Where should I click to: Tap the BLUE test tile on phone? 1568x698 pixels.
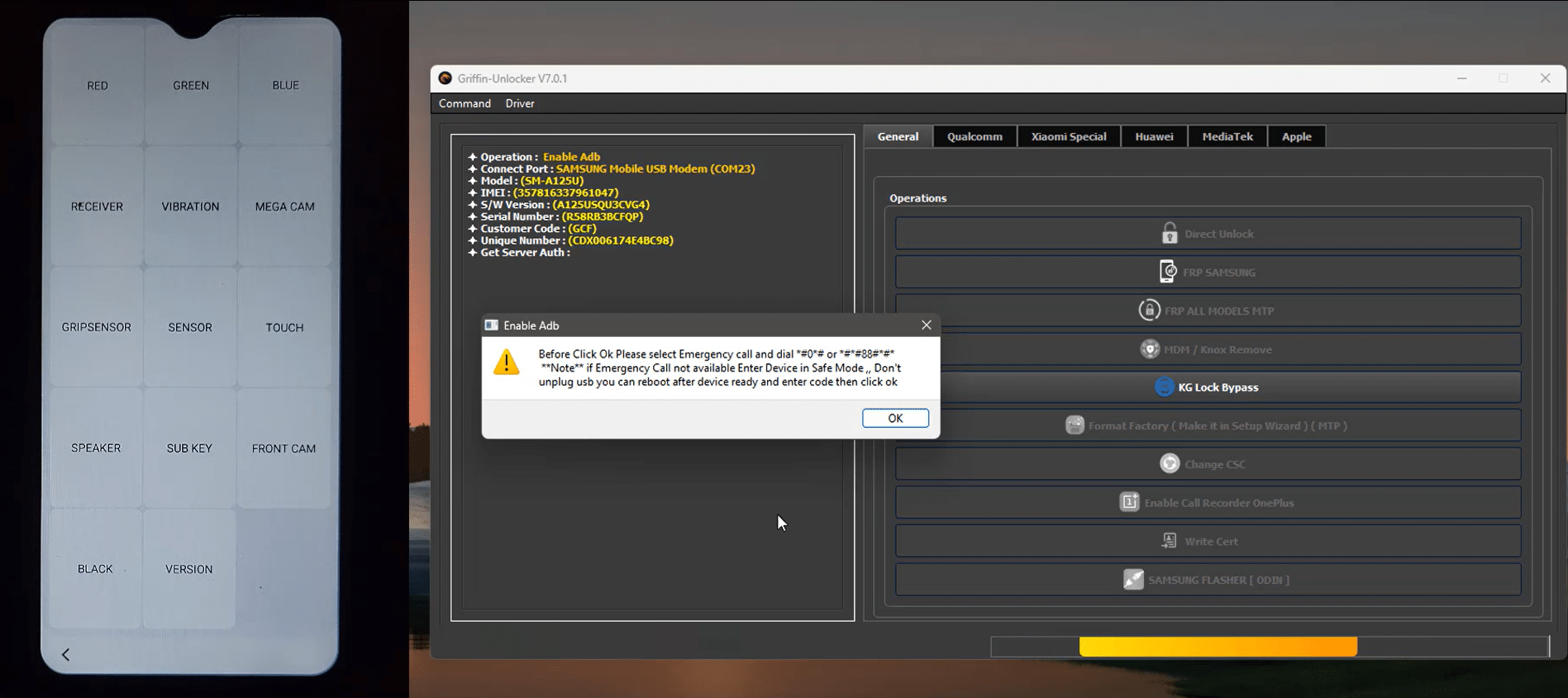[286, 85]
